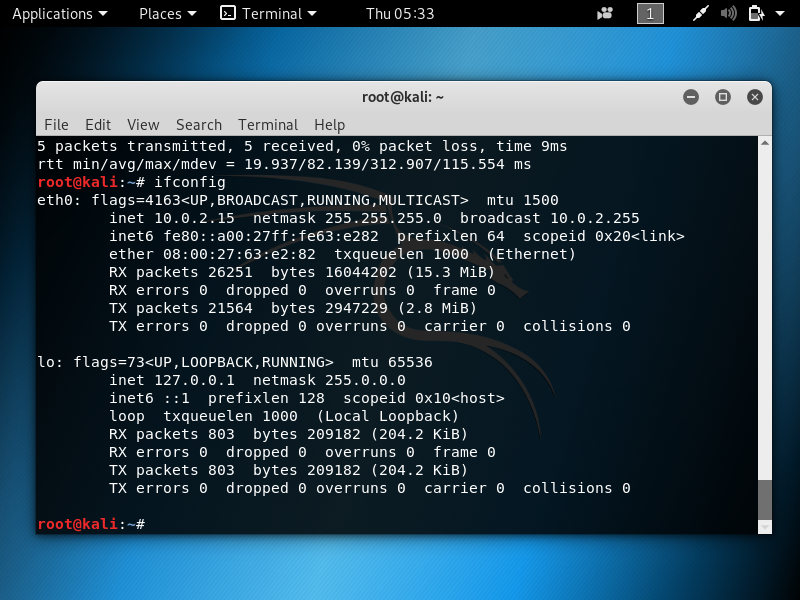The image size is (800, 600).
Task: Open the Terminal menu in the window menu bar
Action: click(268, 124)
